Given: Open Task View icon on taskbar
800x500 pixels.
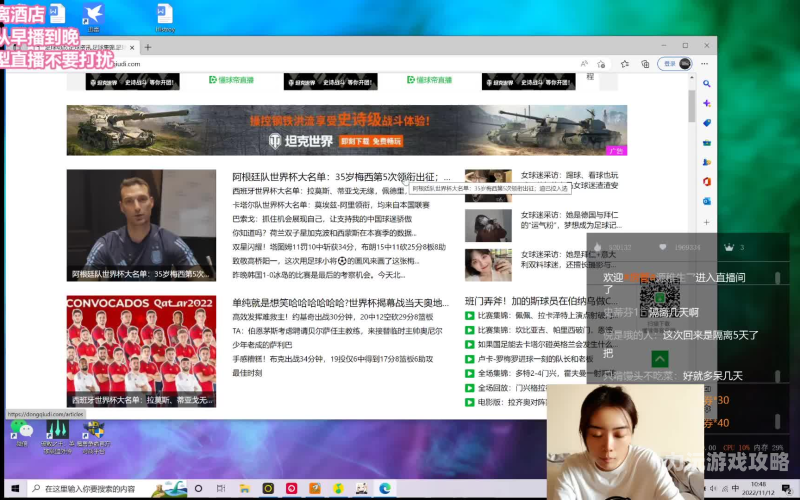Looking at the screenshot, I should point(221,489).
